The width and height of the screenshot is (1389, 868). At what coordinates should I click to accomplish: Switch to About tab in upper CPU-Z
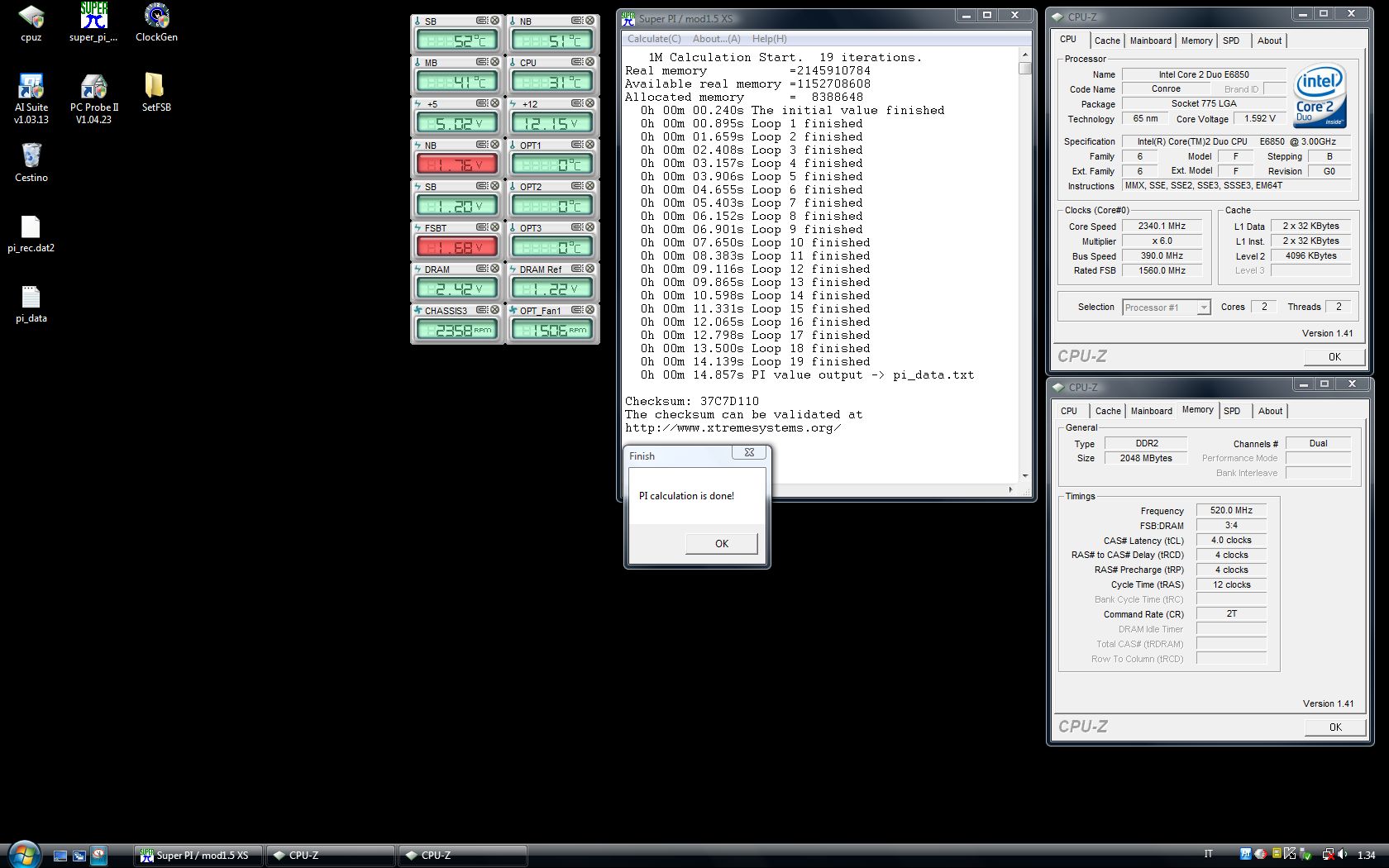click(x=1269, y=41)
